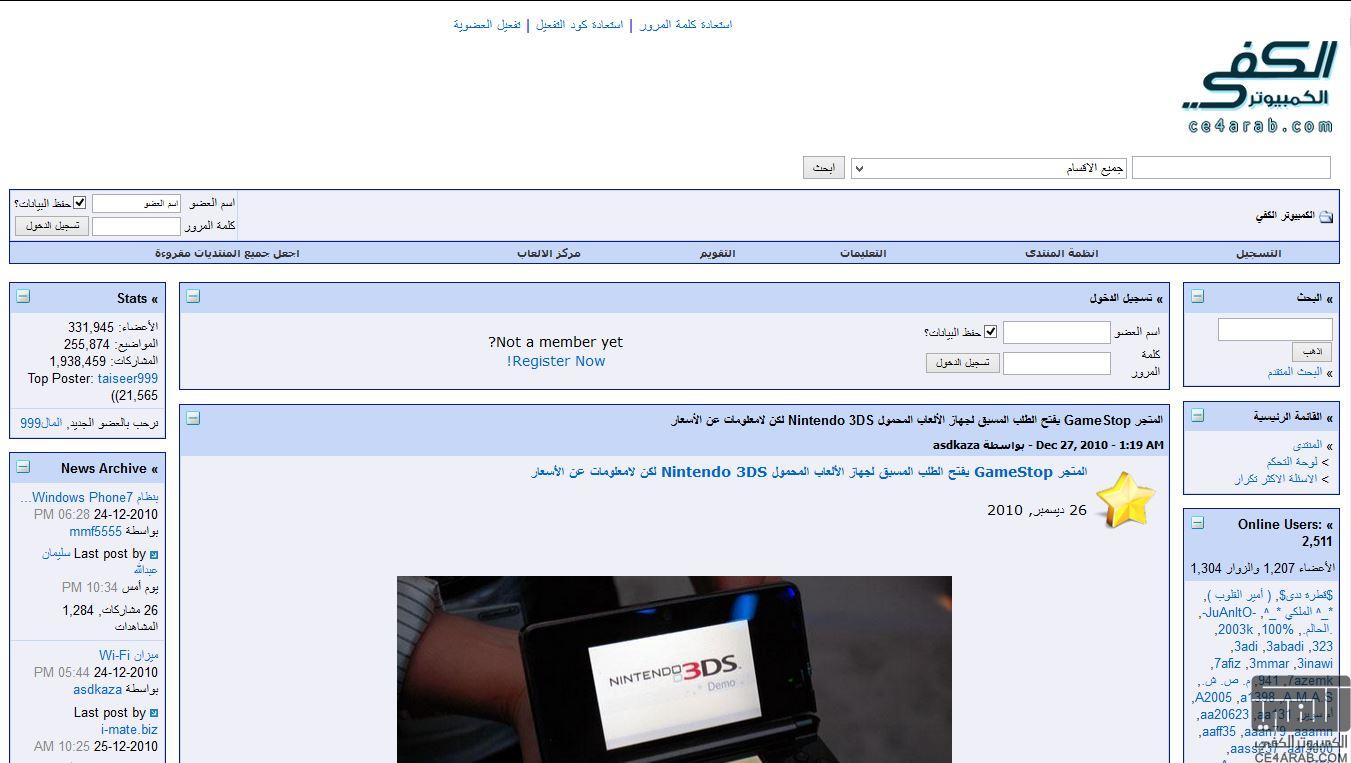This screenshot has width=1351, height=763.
Task: Click the yellow star icon in article
Action: click(1125, 500)
